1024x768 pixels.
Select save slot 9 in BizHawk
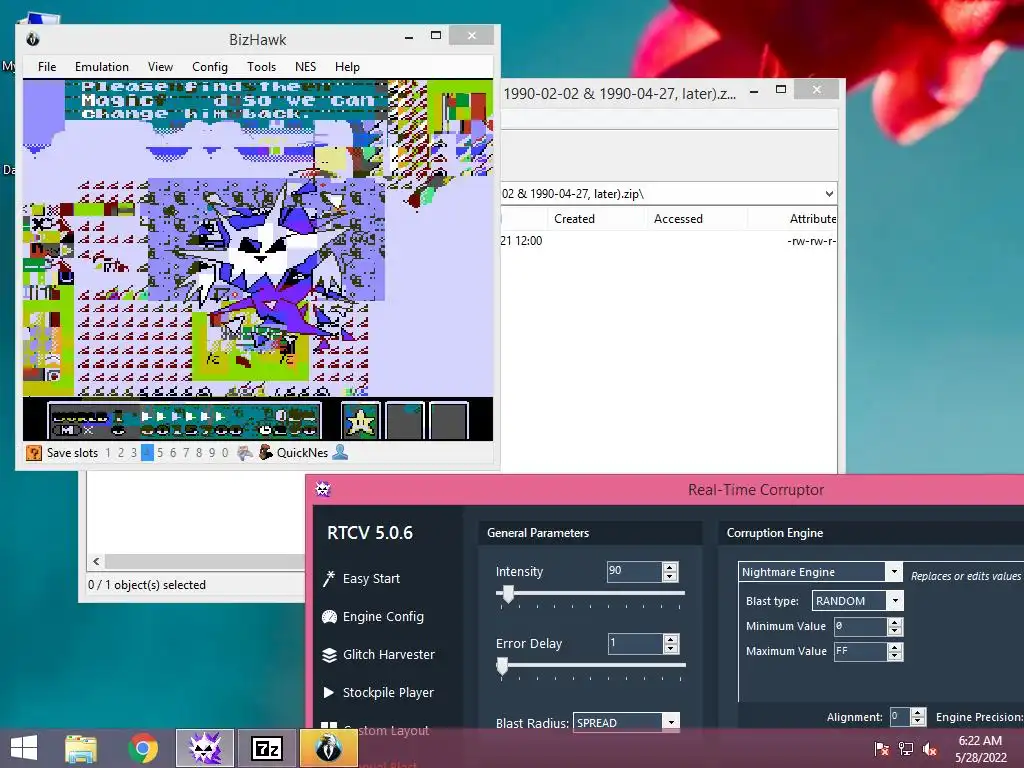[x=212, y=453]
